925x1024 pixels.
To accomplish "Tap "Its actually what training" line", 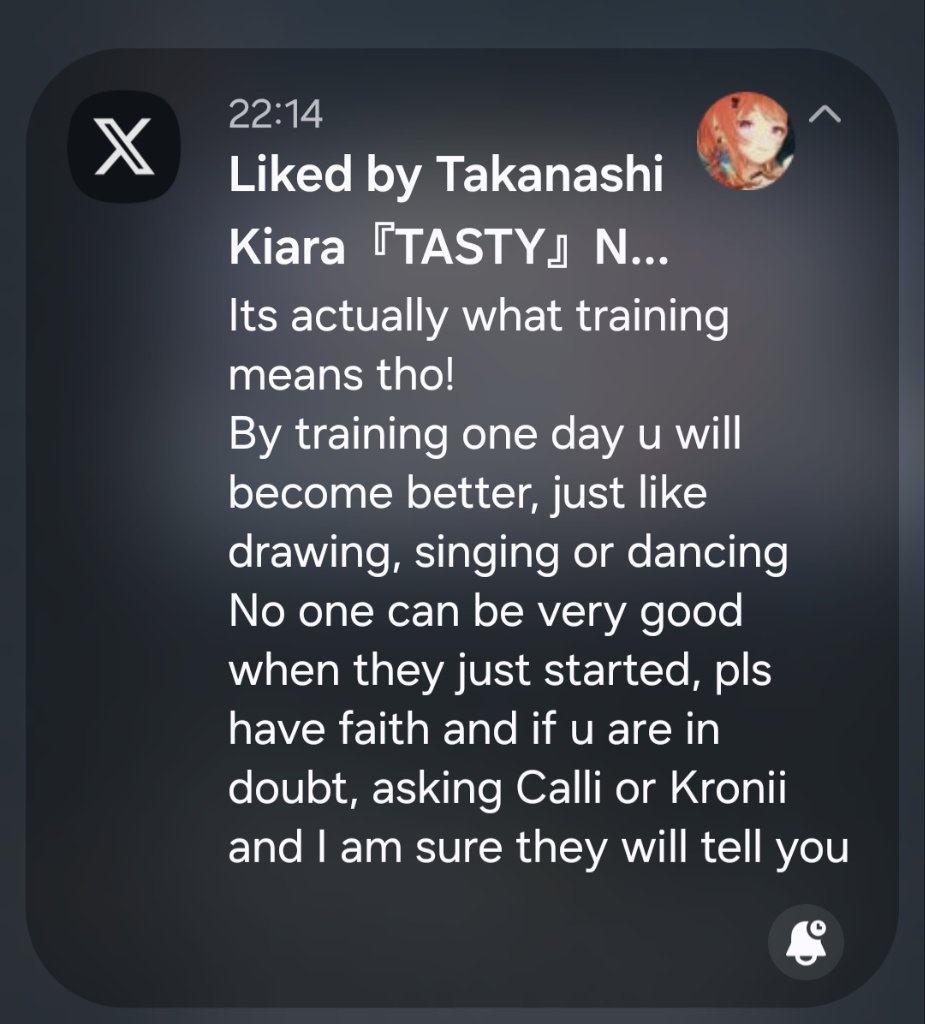I will pos(479,320).
